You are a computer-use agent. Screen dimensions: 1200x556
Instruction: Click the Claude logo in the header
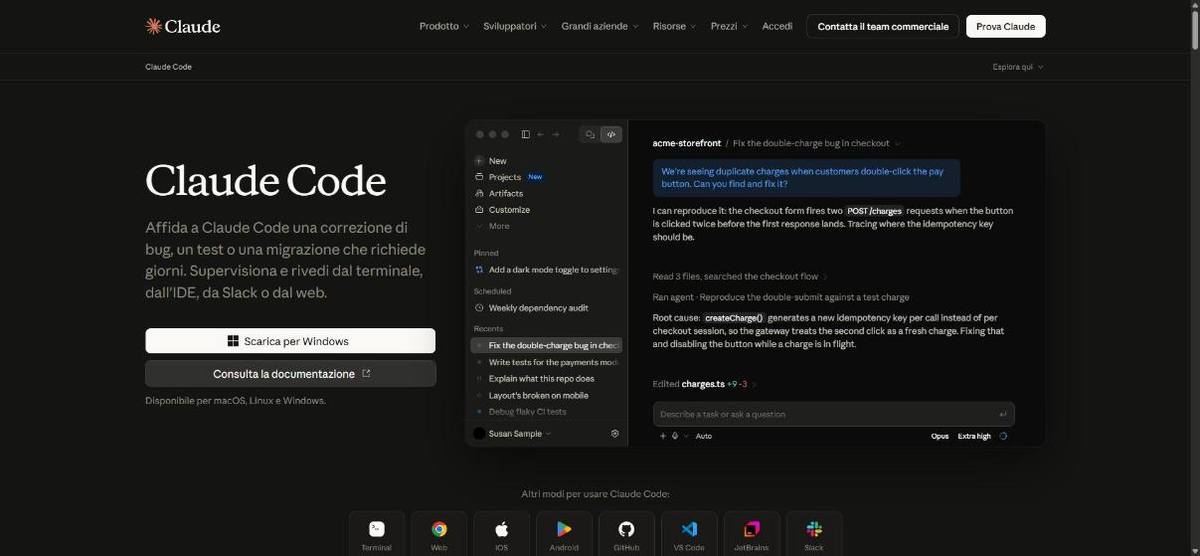pyautogui.click(x=183, y=26)
